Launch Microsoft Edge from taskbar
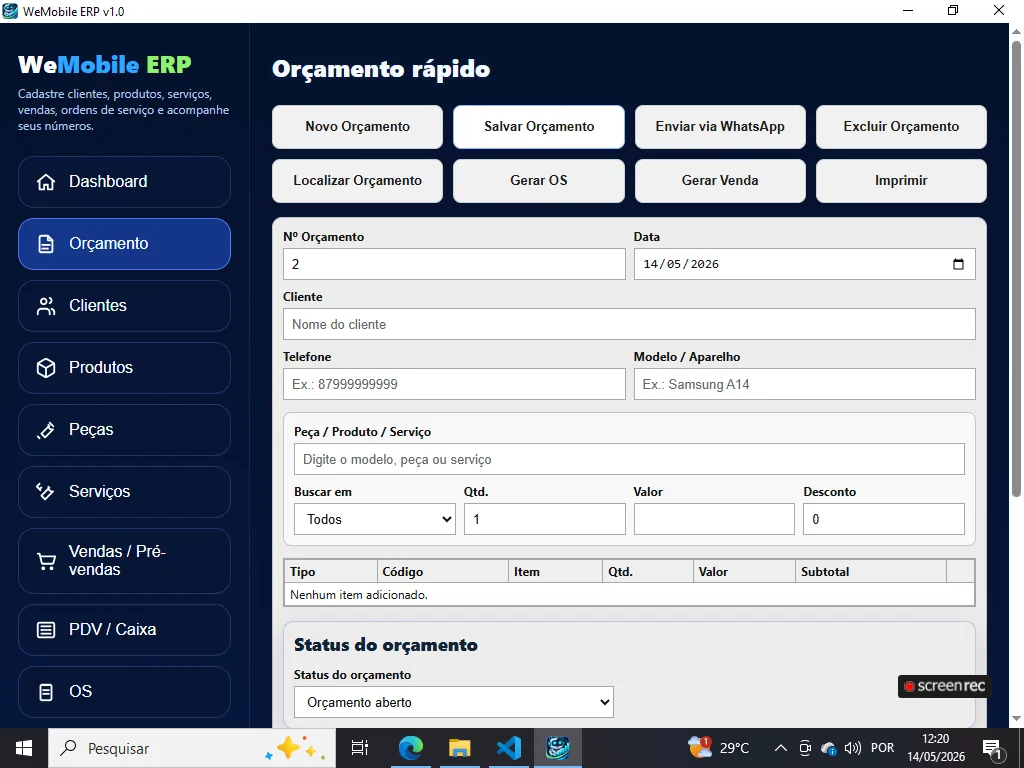Screen dimensions: 1024x768 click(411, 748)
